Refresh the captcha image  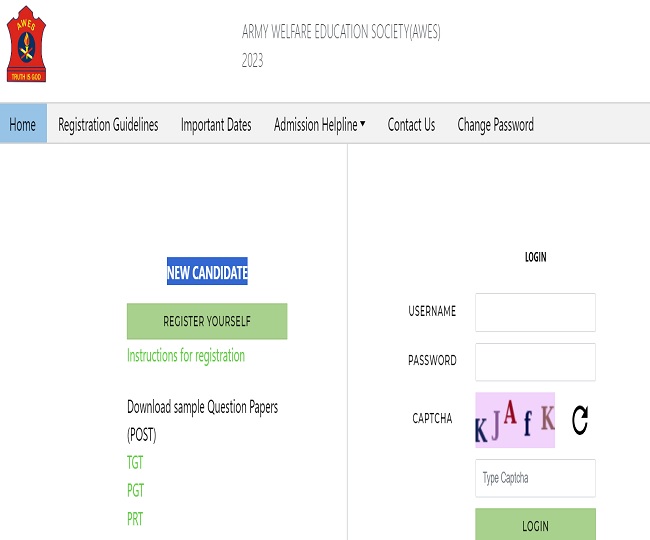click(580, 420)
